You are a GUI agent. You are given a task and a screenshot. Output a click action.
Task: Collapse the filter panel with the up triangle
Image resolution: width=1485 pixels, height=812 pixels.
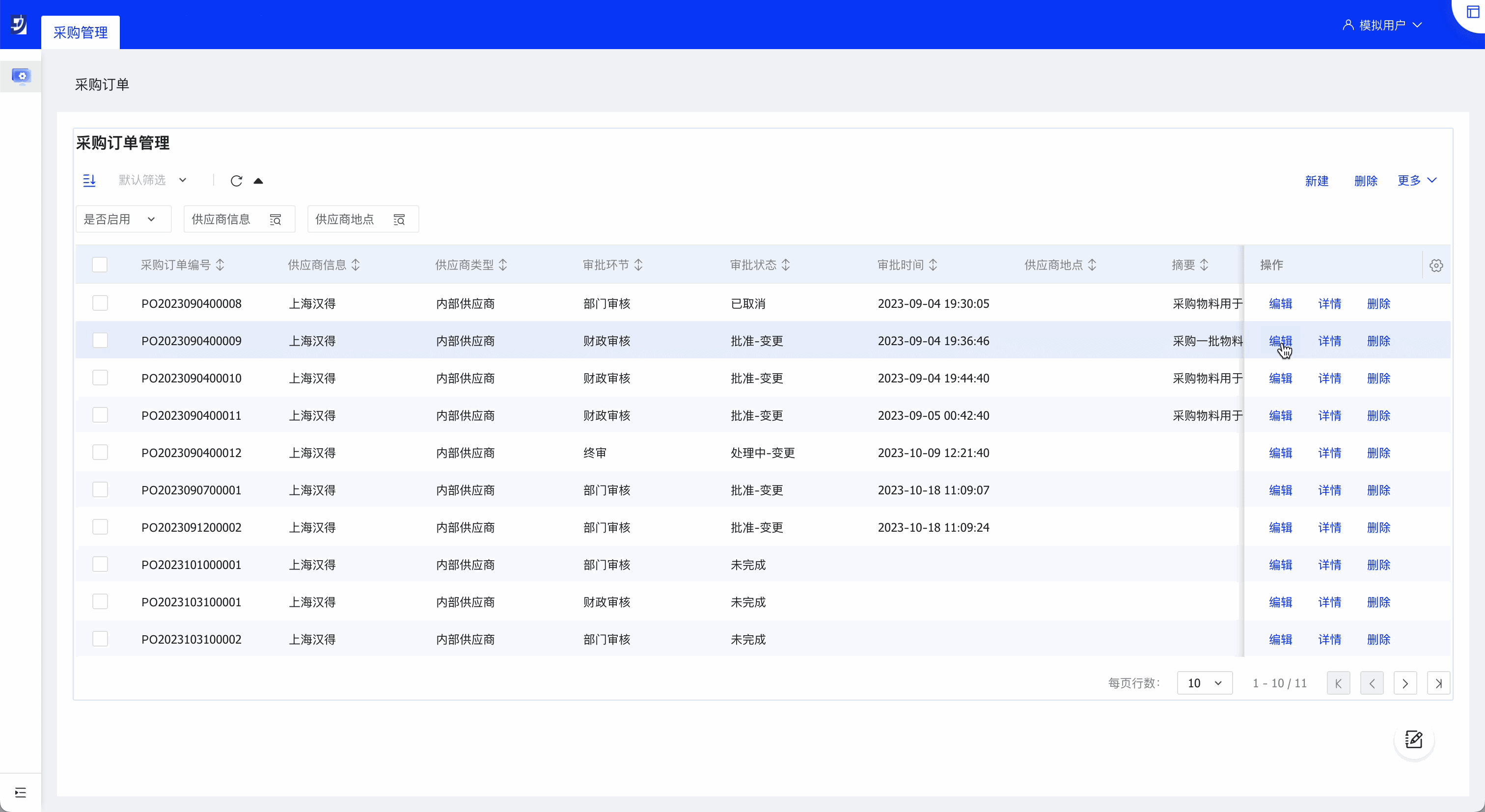[x=258, y=181]
